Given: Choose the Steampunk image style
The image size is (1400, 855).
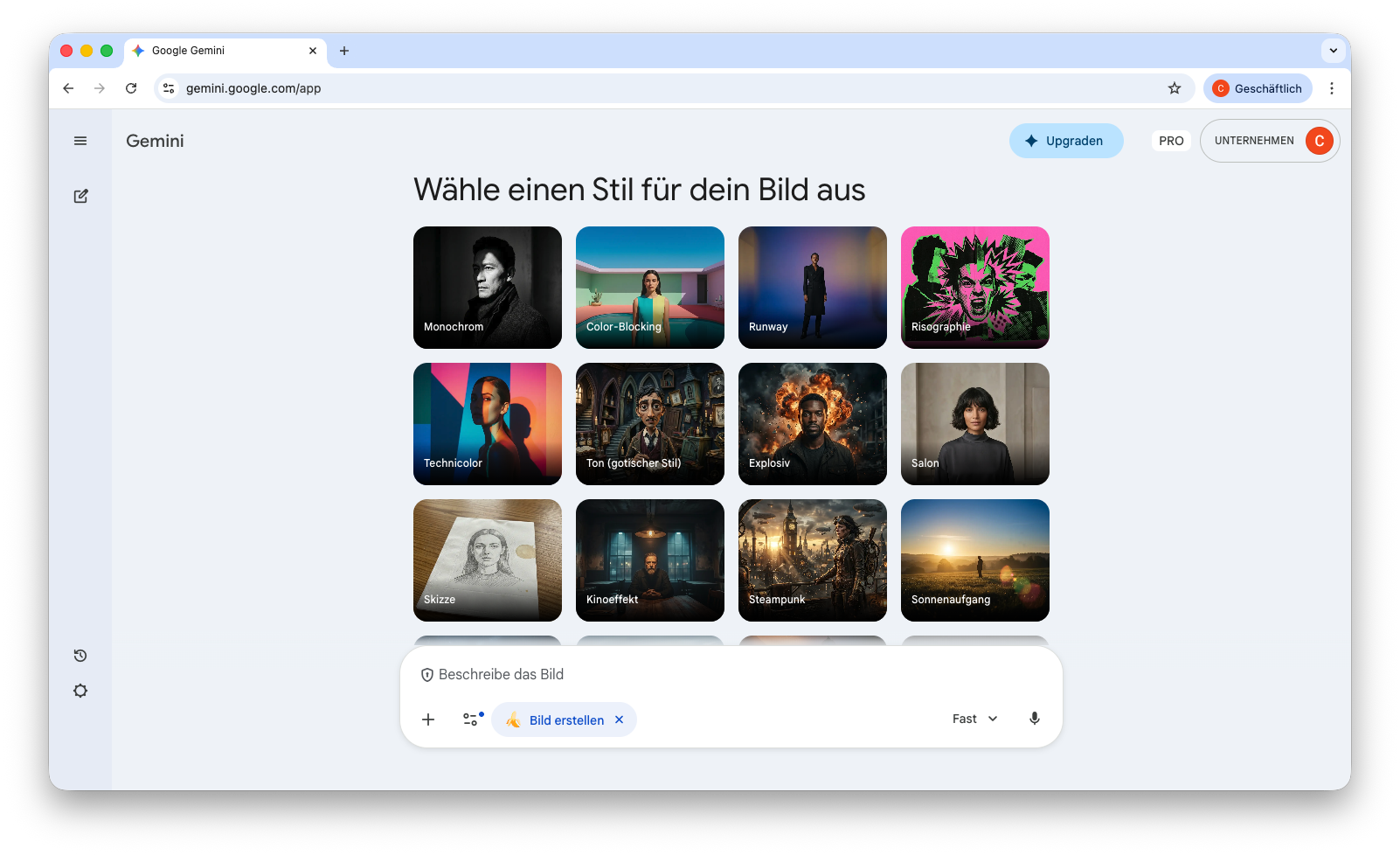Looking at the screenshot, I should click(813, 560).
